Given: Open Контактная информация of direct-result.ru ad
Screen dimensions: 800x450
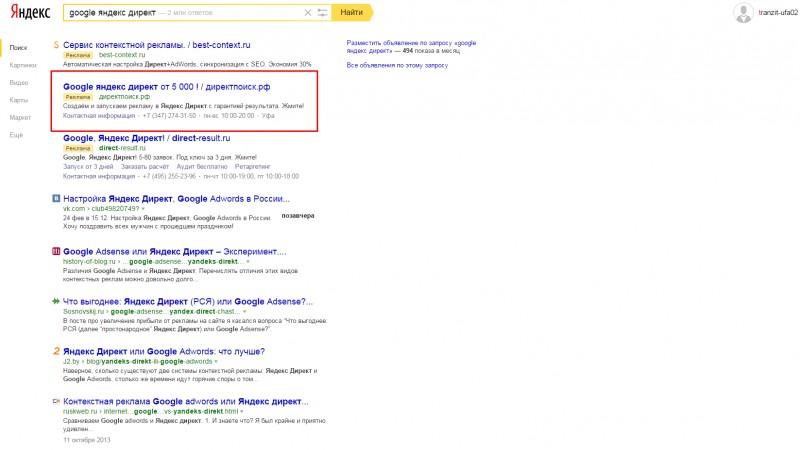Looking at the screenshot, I should click(99, 176).
